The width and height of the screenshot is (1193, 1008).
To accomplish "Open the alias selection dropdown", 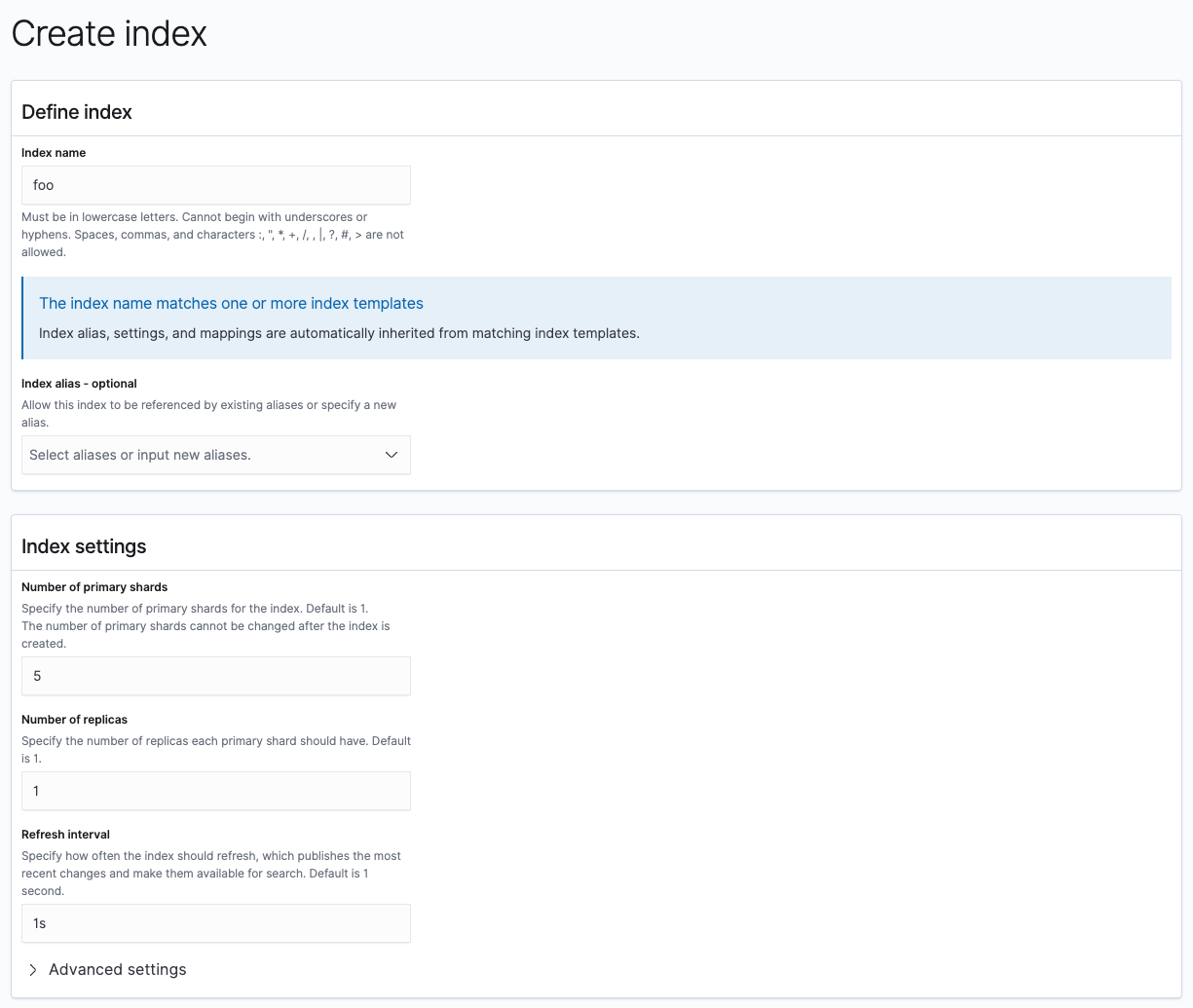I will [214, 455].
